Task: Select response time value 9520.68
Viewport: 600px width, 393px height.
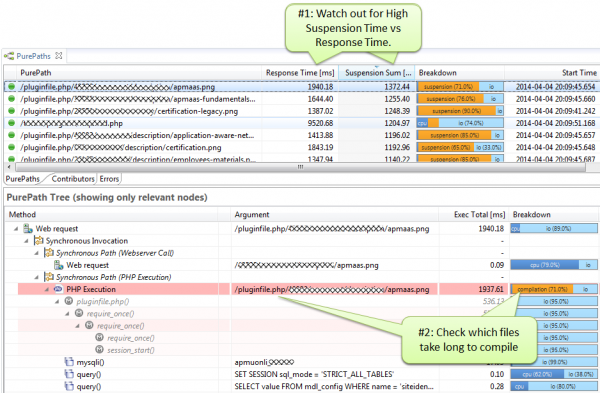Action: (320, 123)
